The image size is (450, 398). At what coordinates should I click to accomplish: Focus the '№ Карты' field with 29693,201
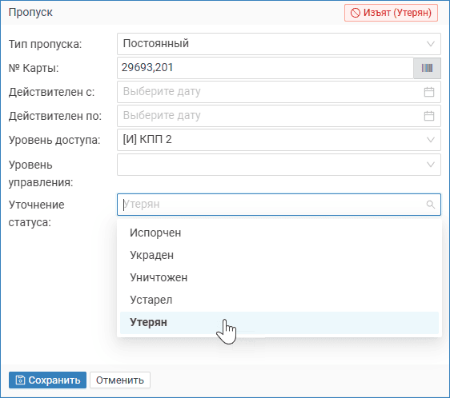265,68
